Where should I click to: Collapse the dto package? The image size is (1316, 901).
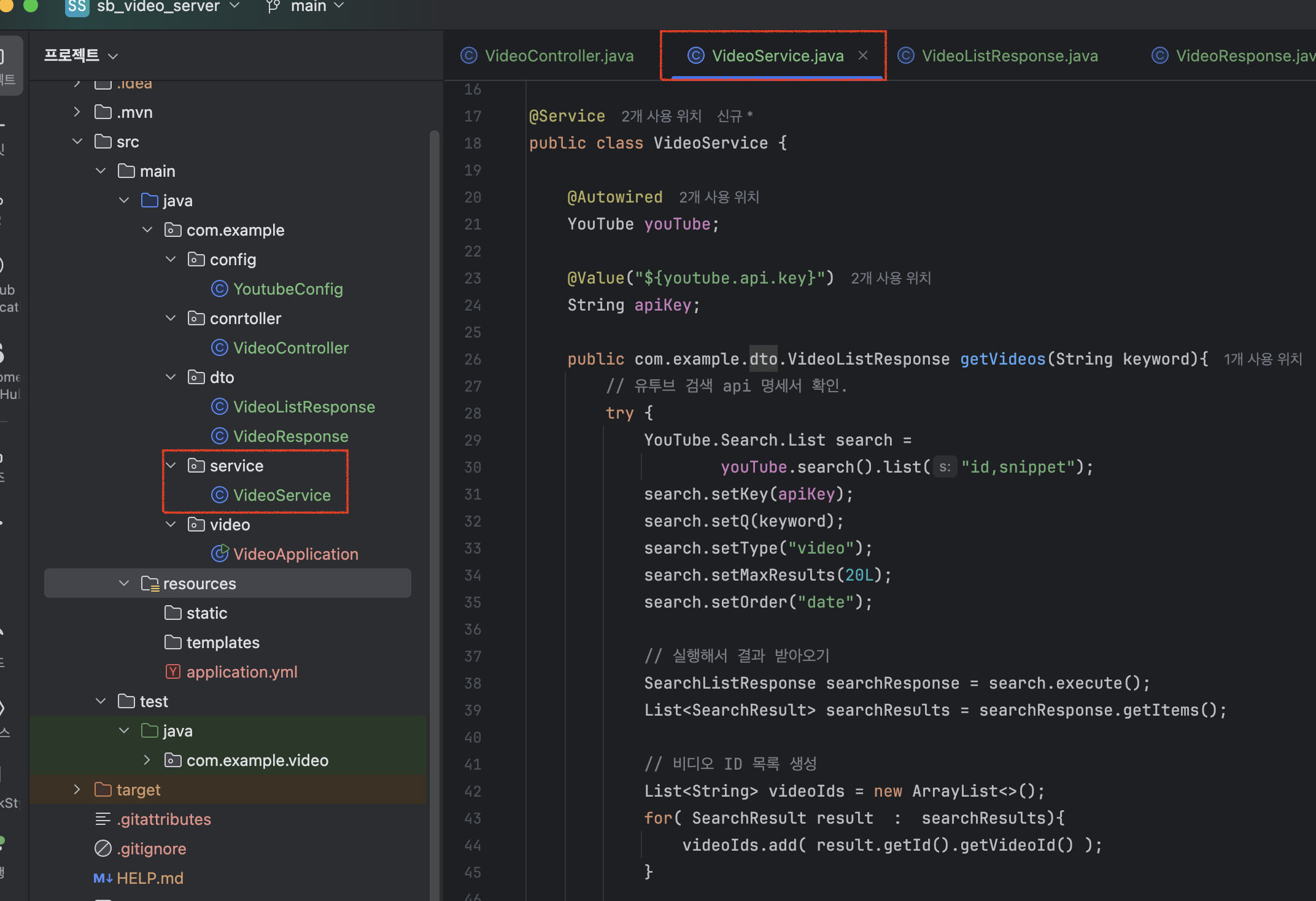[171, 377]
